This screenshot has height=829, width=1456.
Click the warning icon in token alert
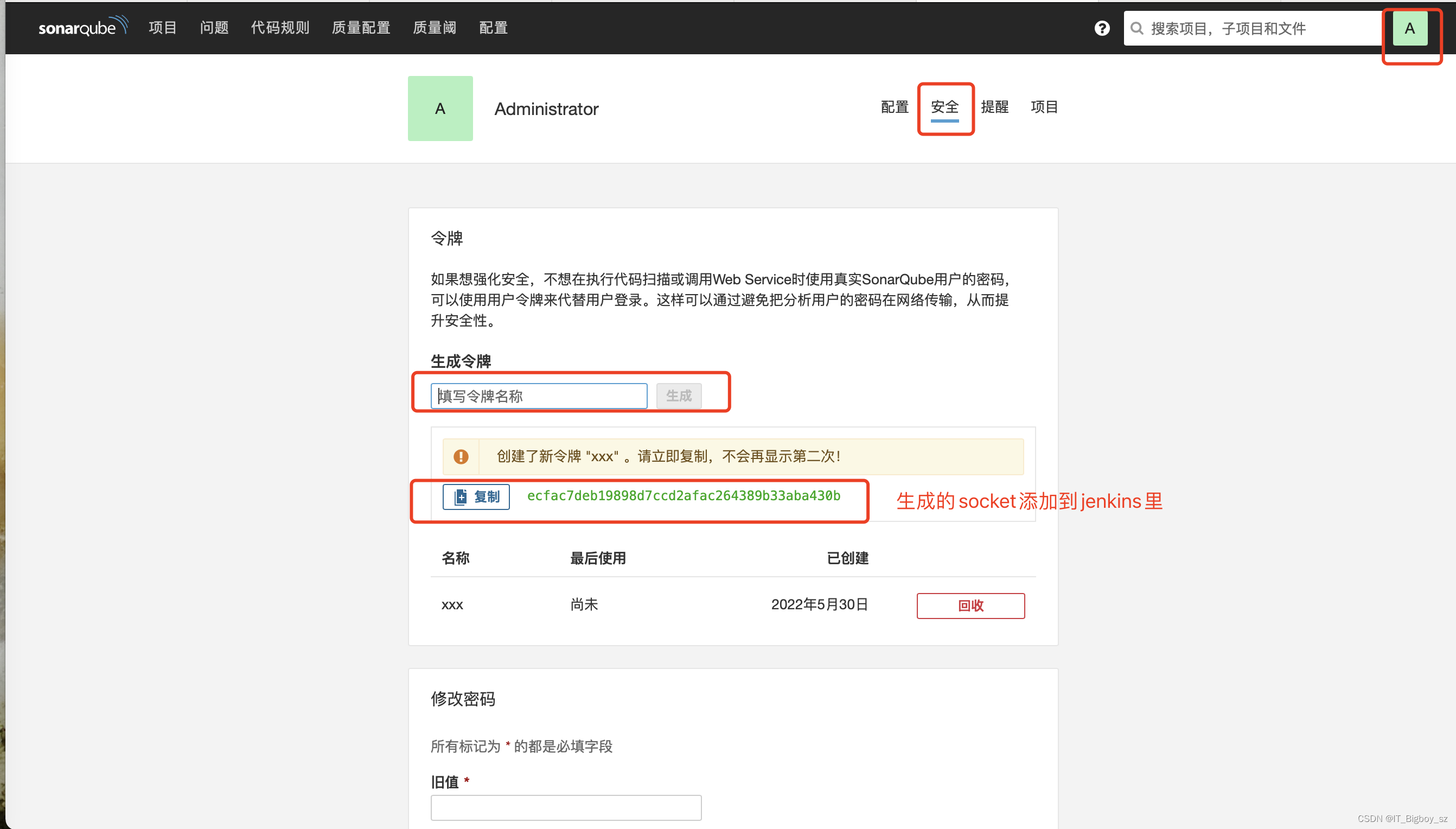tap(461, 456)
